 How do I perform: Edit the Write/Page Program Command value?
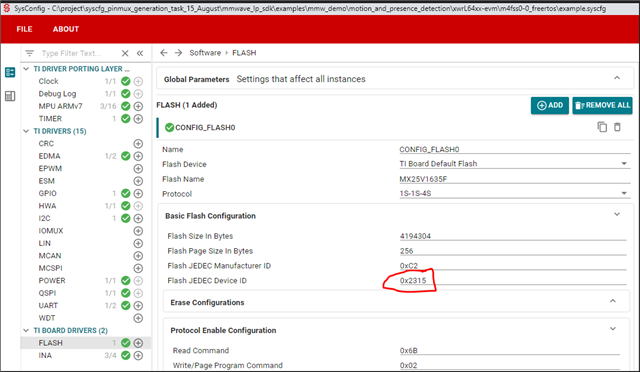[x=509, y=365]
